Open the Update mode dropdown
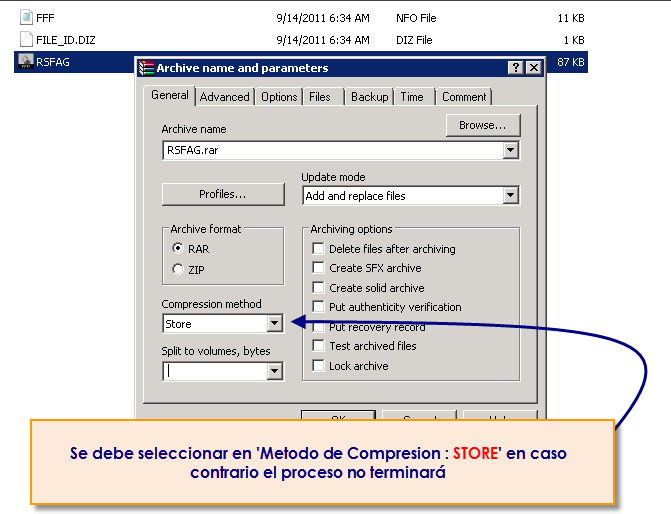The image size is (671, 514). (x=510, y=196)
